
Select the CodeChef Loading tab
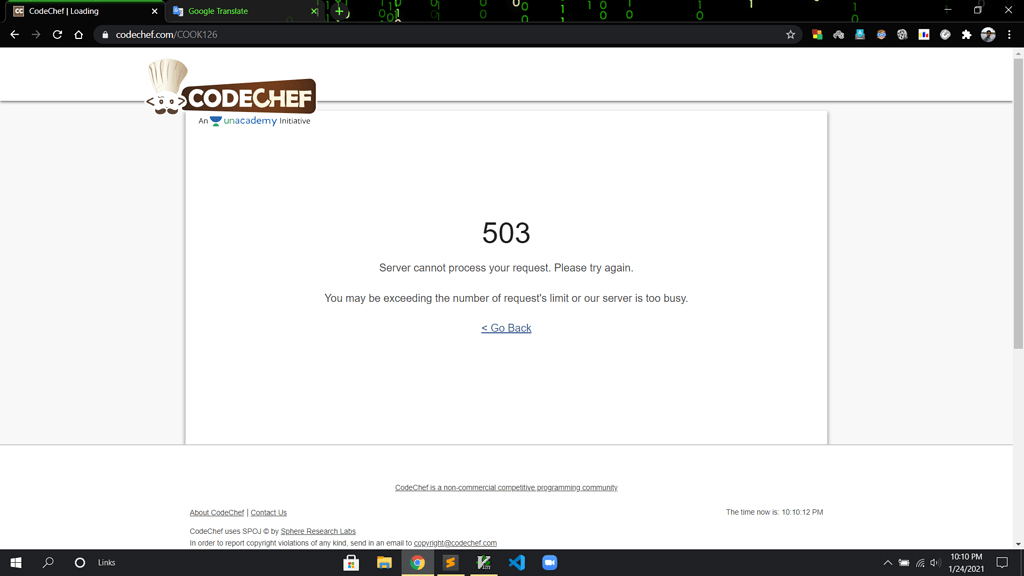80,11
